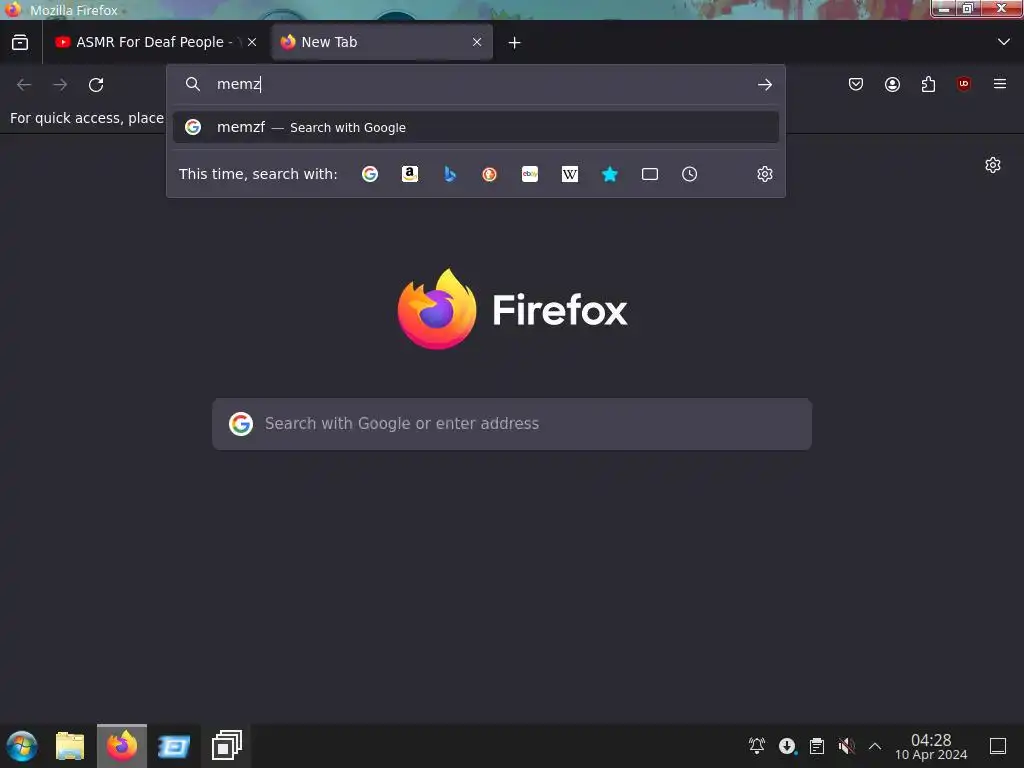Open search settings gear in dropdown
The image size is (1024, 768).
click(765, 174)
